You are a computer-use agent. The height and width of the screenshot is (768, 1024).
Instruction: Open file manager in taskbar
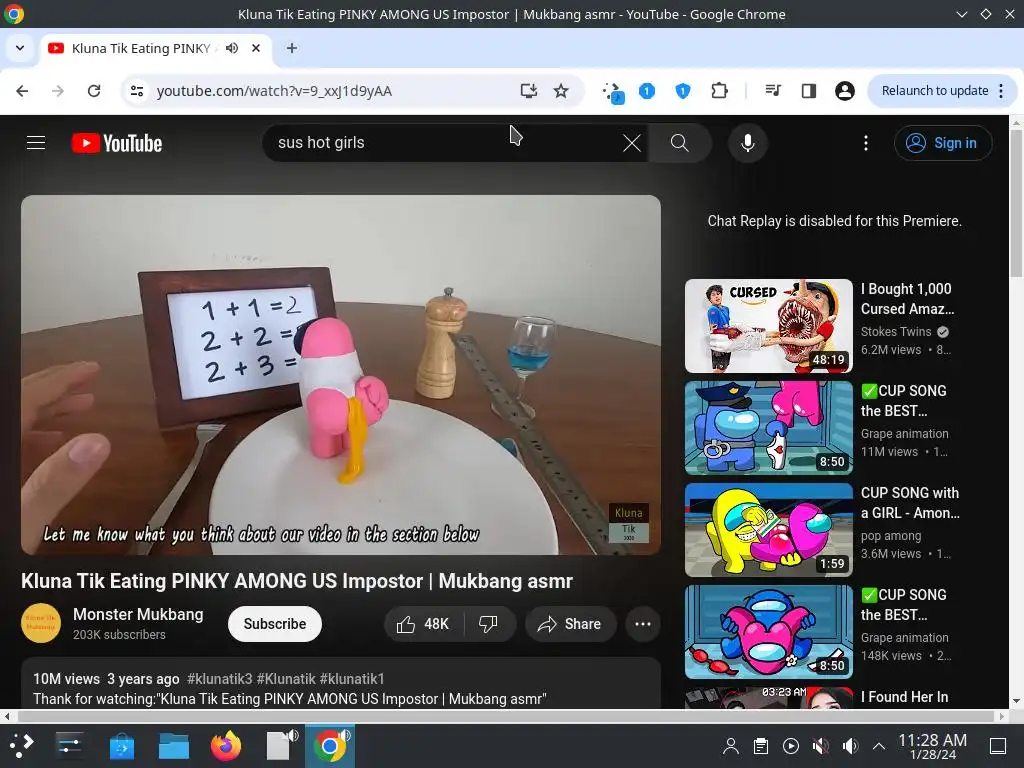pyautogui.click(x=174, y=745)
